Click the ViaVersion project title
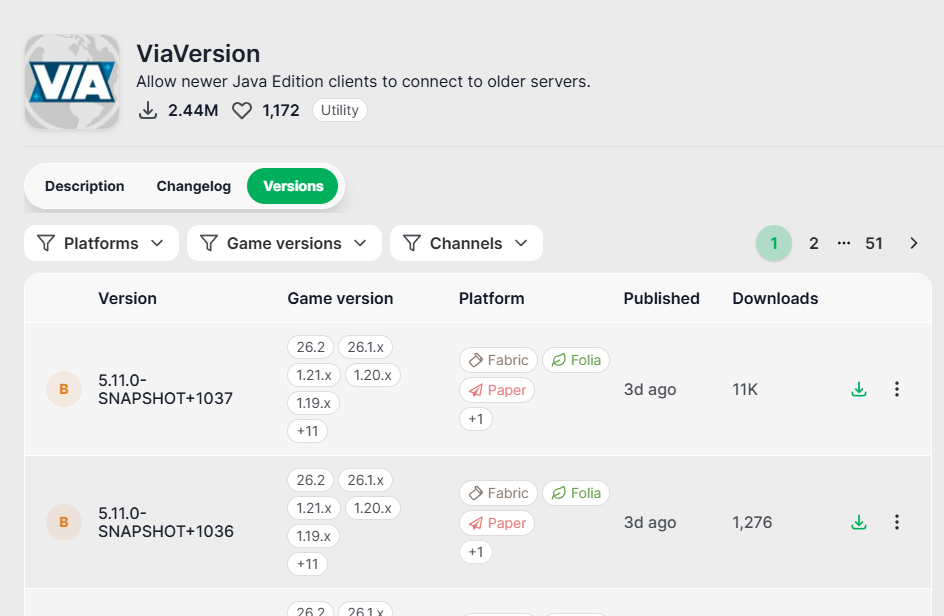944x616 pixels. [x=198, y=54]
